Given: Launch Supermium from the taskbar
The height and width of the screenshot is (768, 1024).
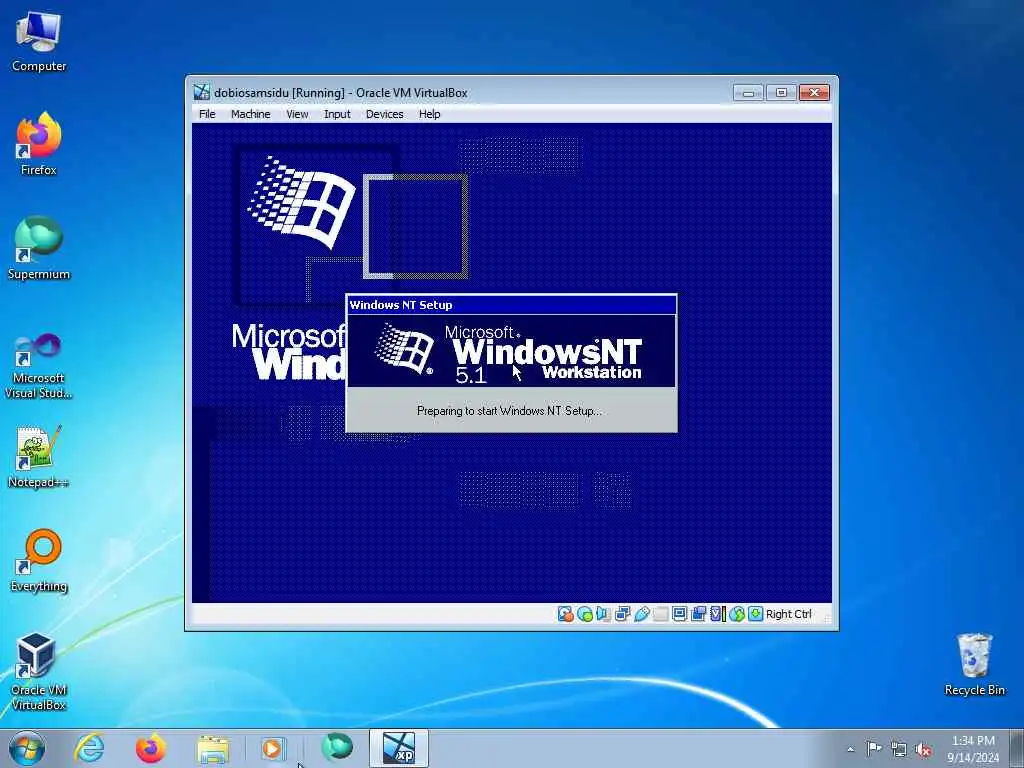Looking at the screenshot, I should 336,748.
